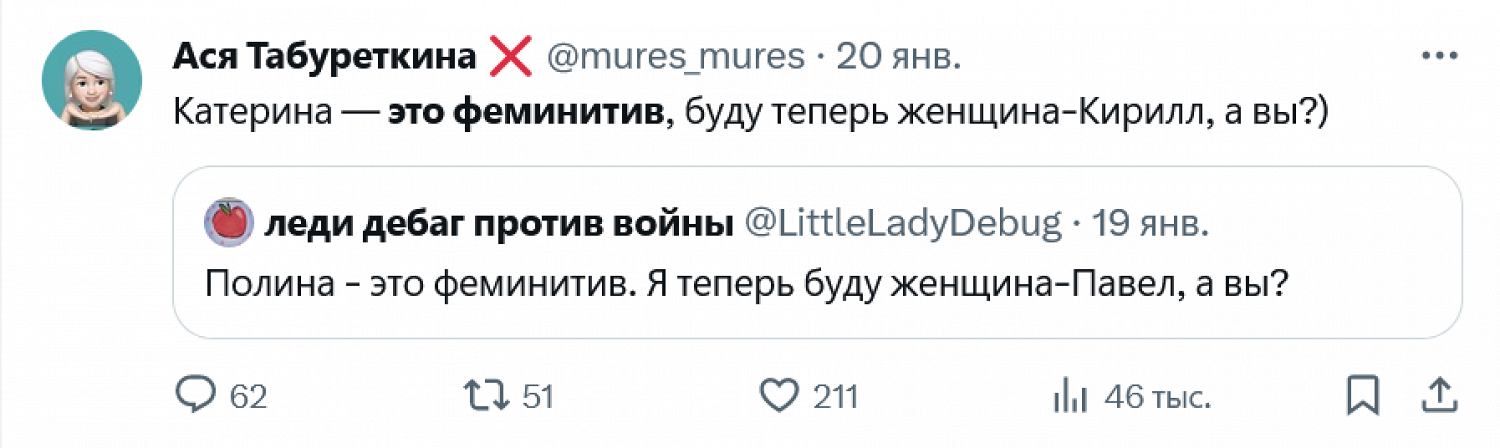
Task: Bookmark this tweet
Action: [1362, 396]
